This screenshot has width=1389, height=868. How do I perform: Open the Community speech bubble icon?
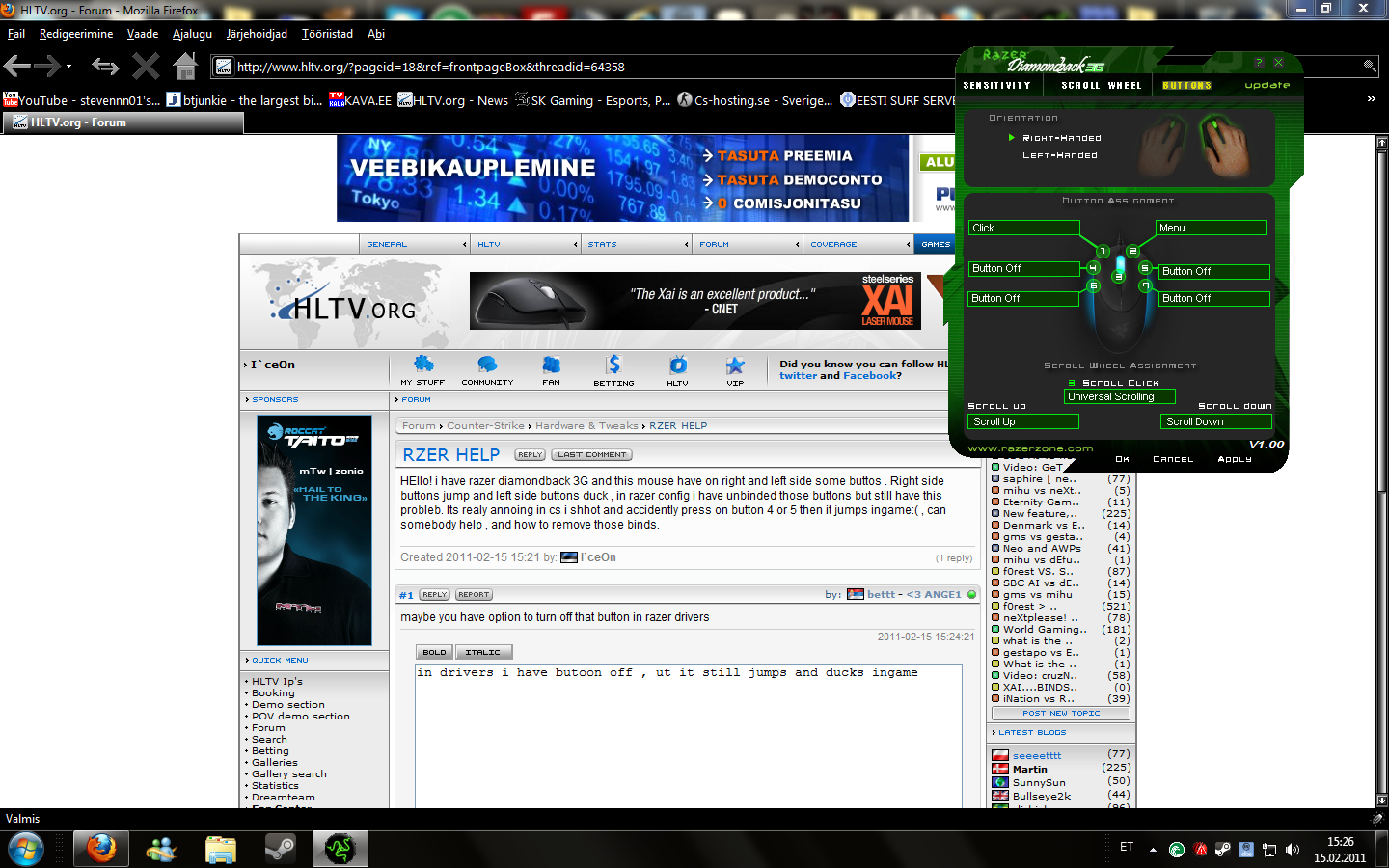tap(487, 365)
